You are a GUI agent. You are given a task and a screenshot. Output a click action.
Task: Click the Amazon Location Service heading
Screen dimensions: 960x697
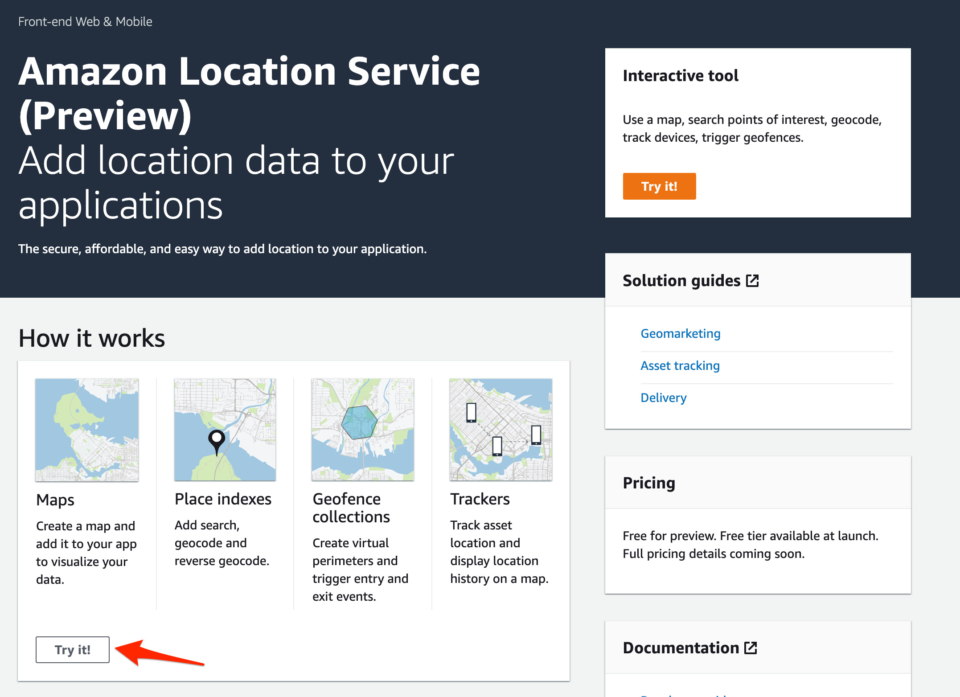pos(248,92)
